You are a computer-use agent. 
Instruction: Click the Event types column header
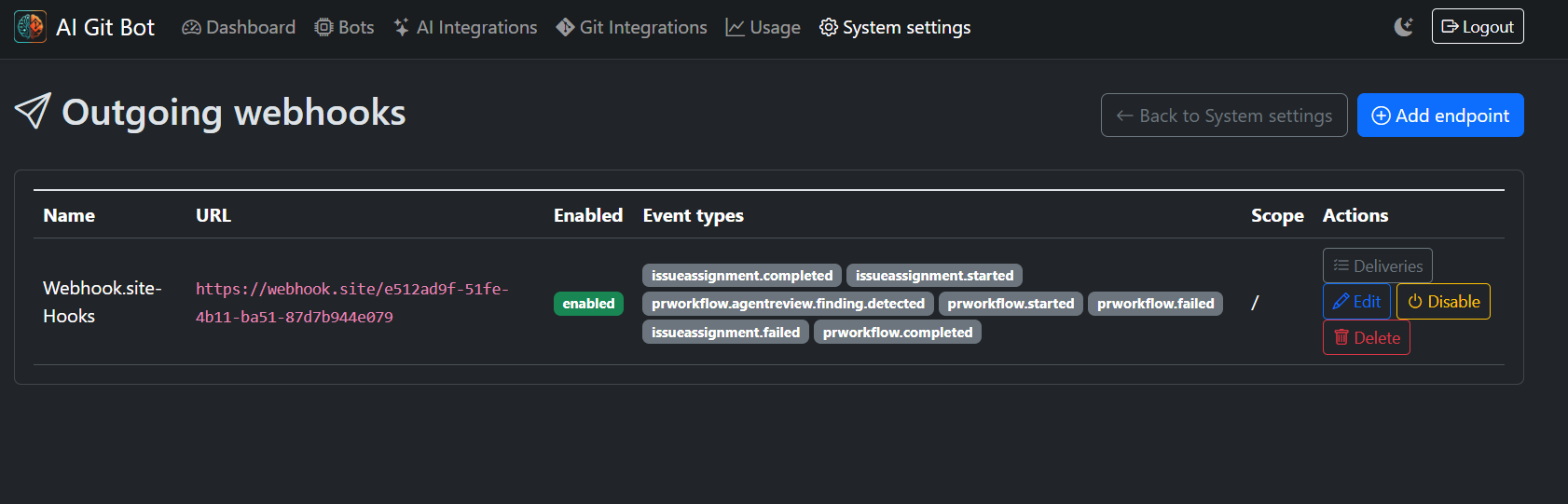(x=694, y=215)
